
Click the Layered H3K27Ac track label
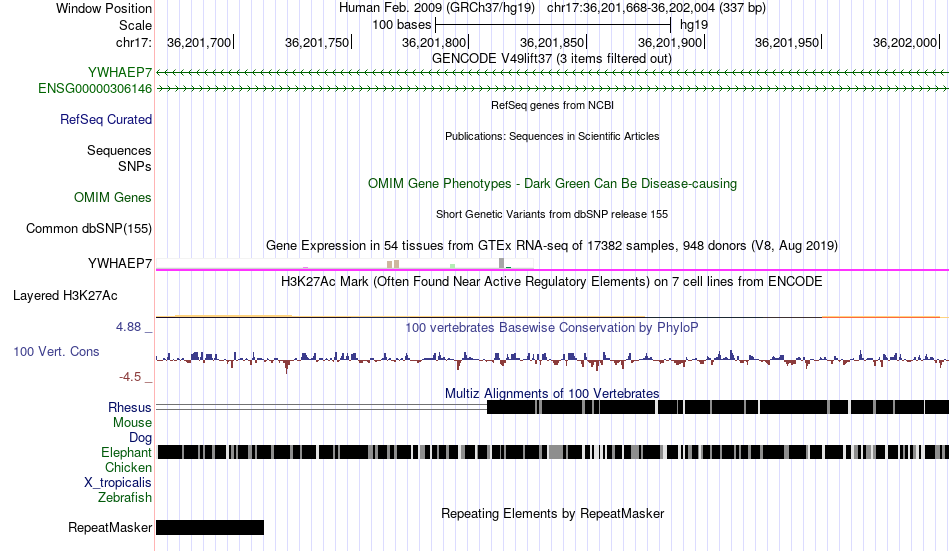65,296
